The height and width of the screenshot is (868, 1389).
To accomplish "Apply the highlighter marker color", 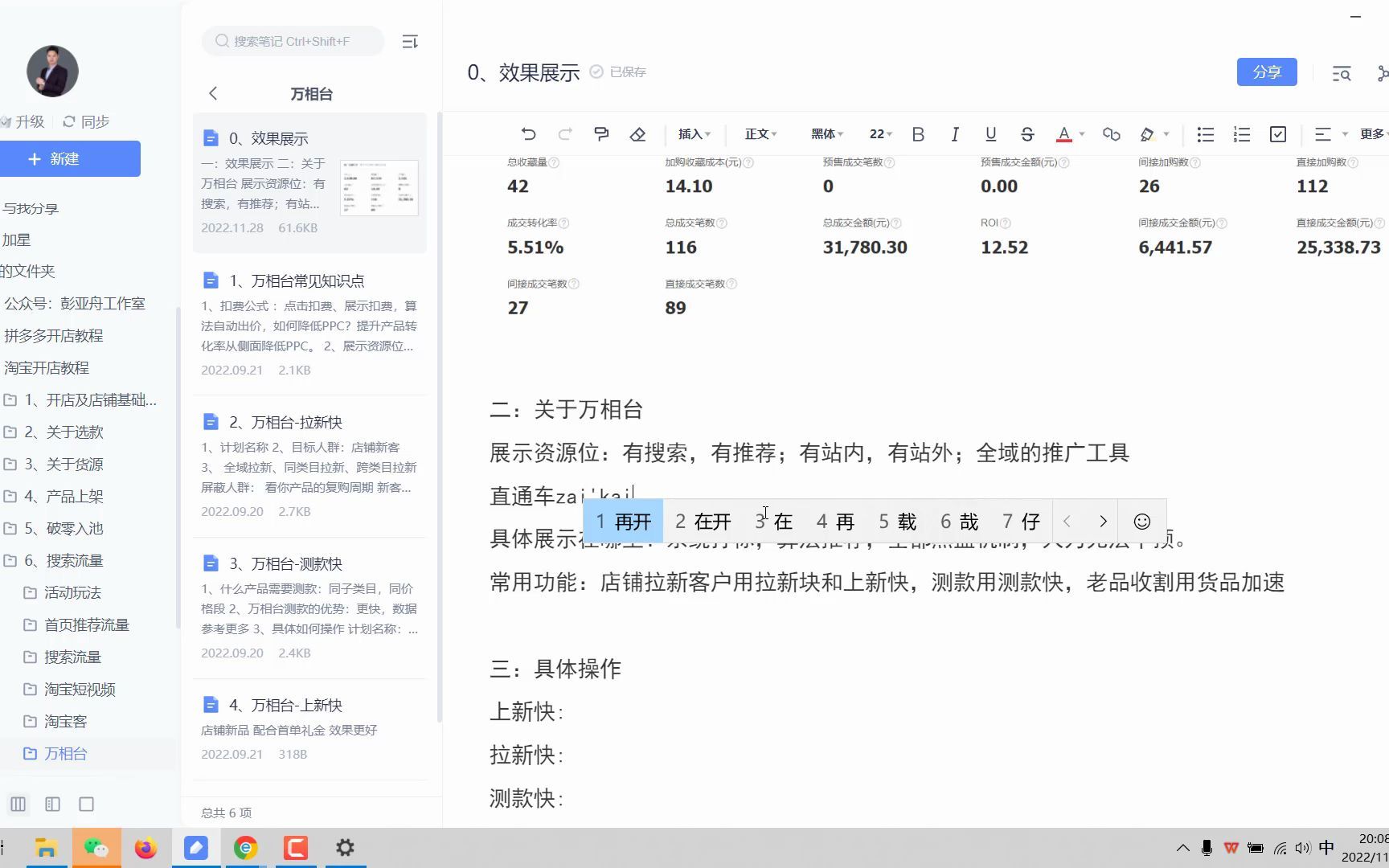I will (1147, 134).
